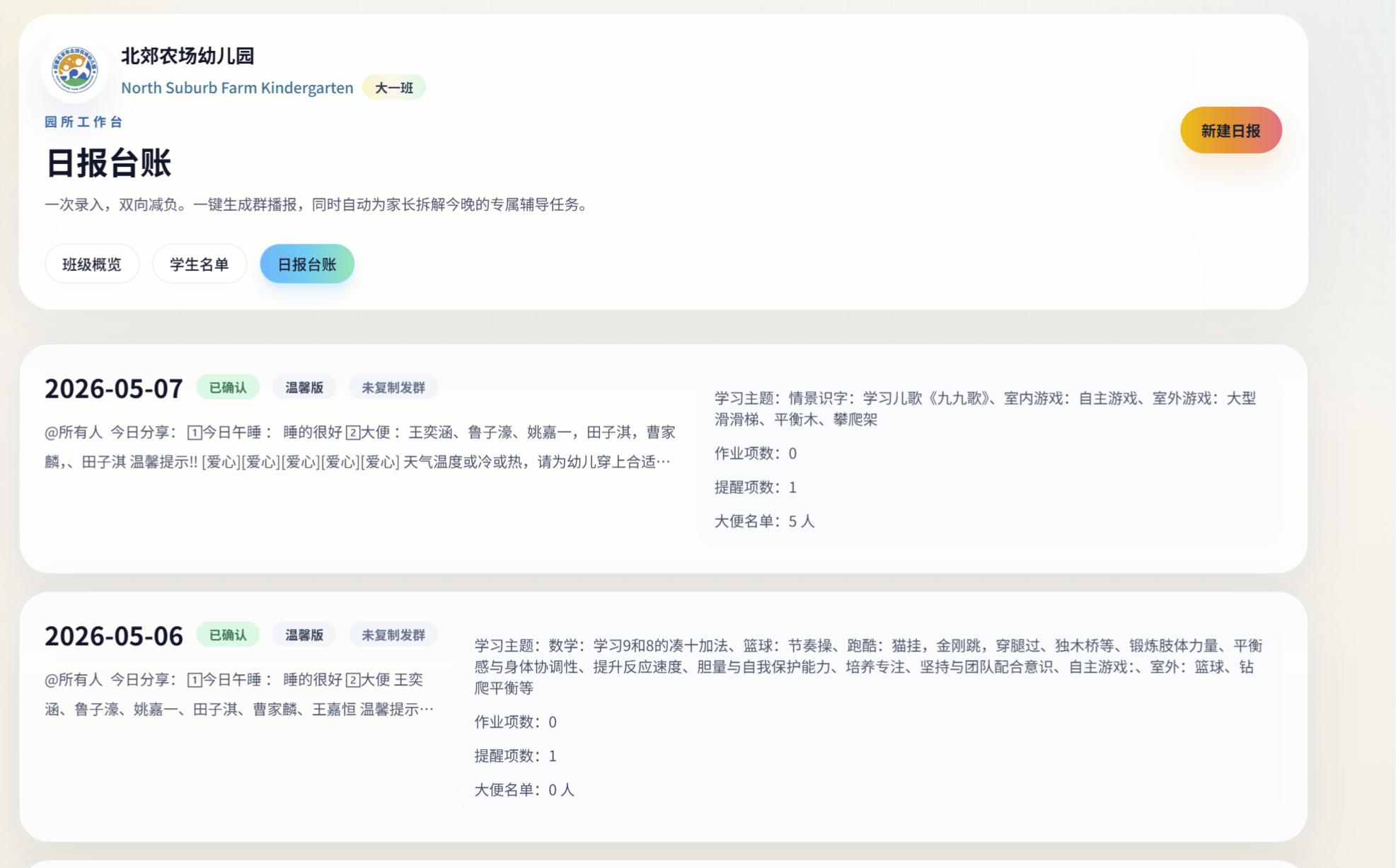Click the 2026-05-07 report message preview text
The height and width of the screenshot is (868, 1396).
click(359, 447)
